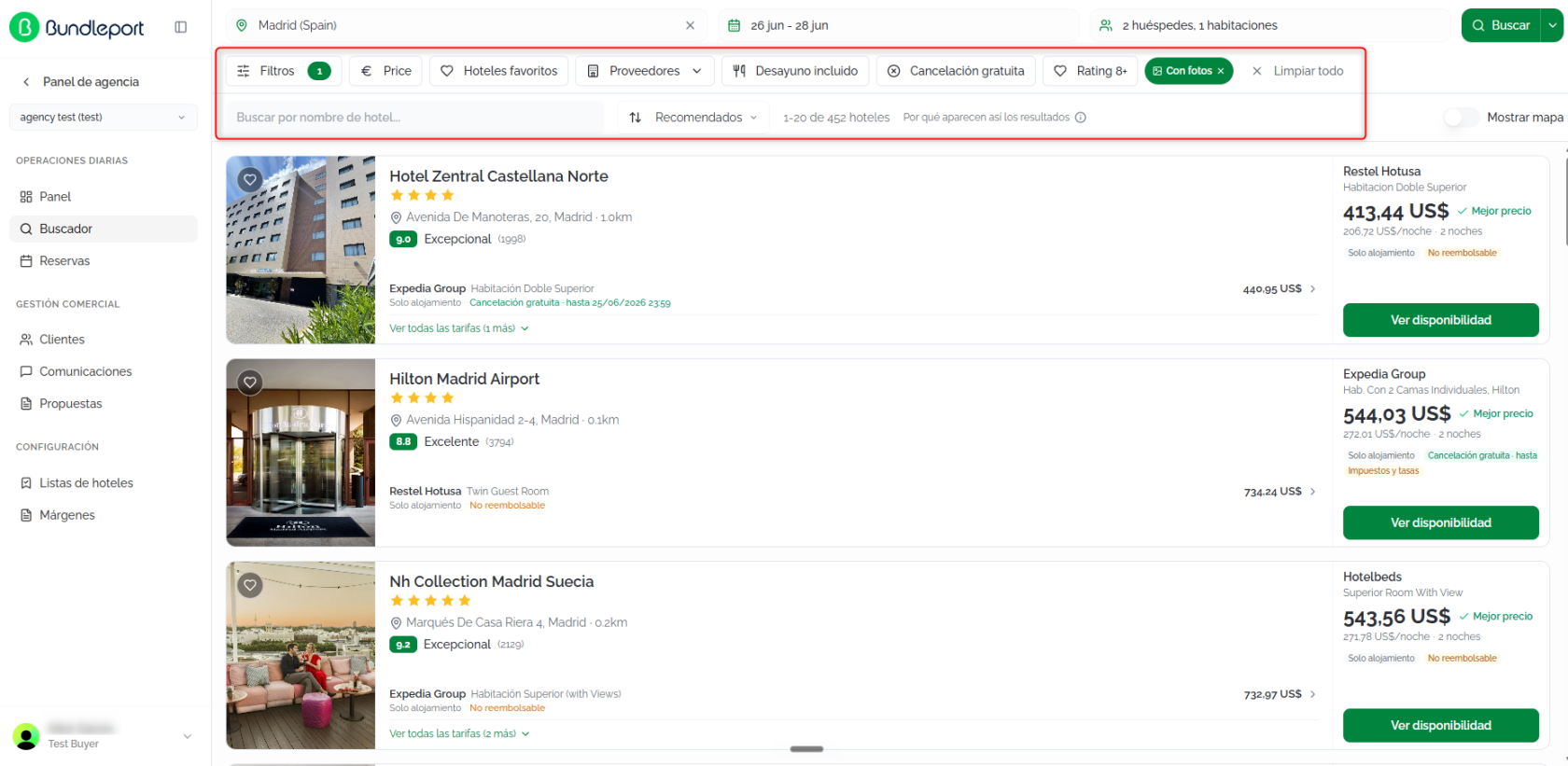Screen dimensions: 1568x766
Task: Open the 732,97 US$ Expedia rate arrow
Action: point(1313,694)
